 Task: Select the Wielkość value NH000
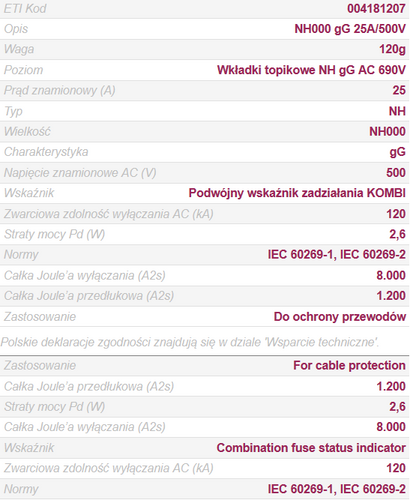[x=387, y=132]
